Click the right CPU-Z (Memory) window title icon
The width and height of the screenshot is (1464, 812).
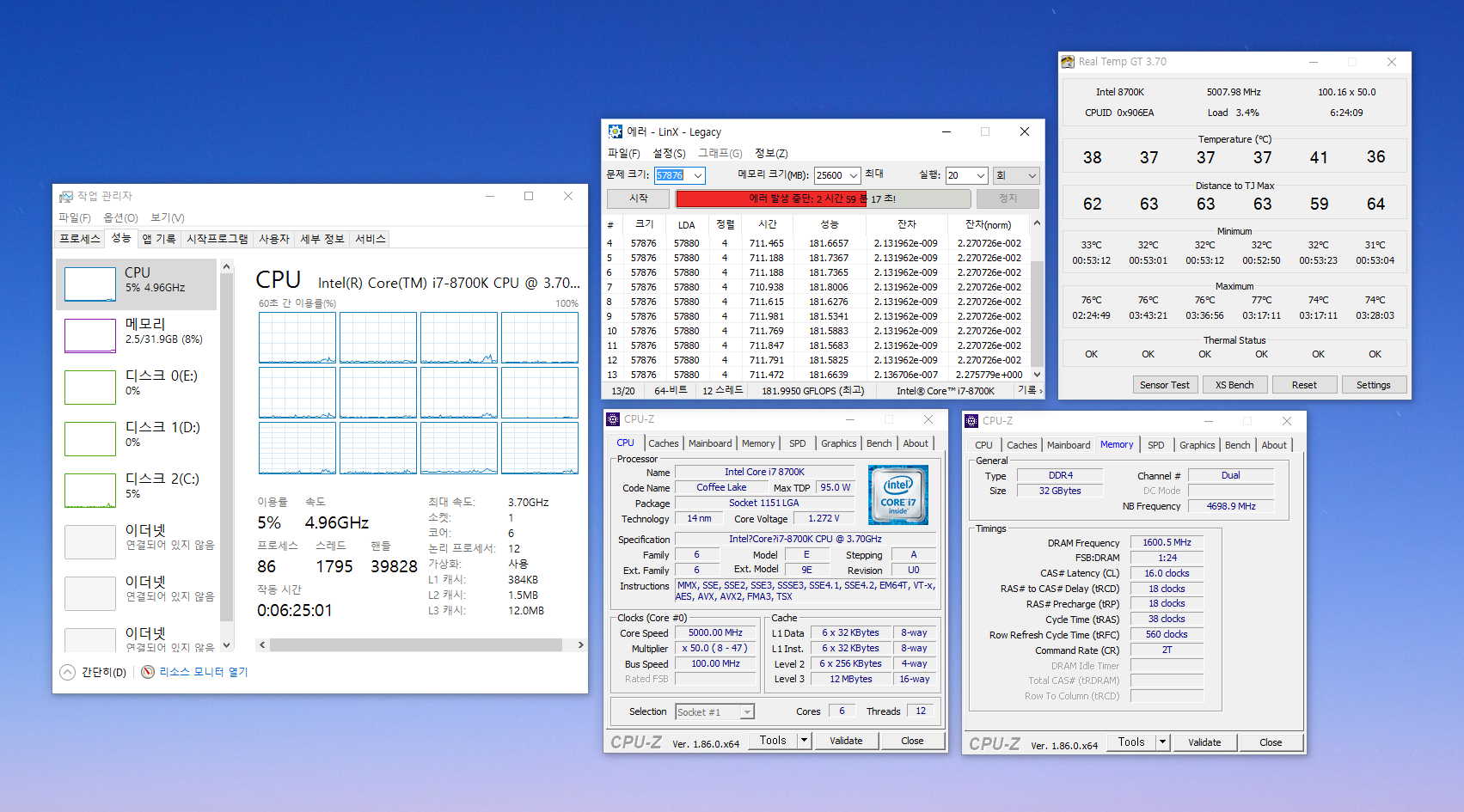tap(971, 421)
